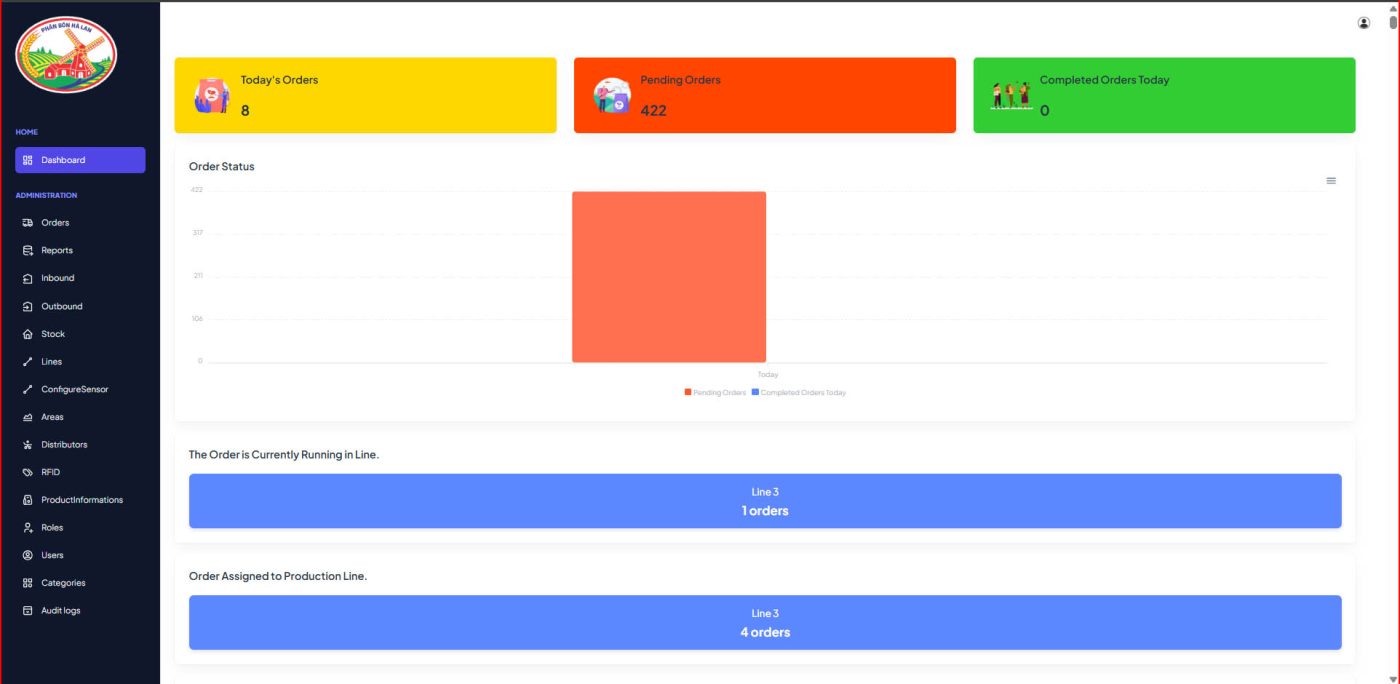Image resolution: width=1400 pixels, height=684 pixels.
Task: Click the Reports icon in sidebar
Action: [28, 251]
